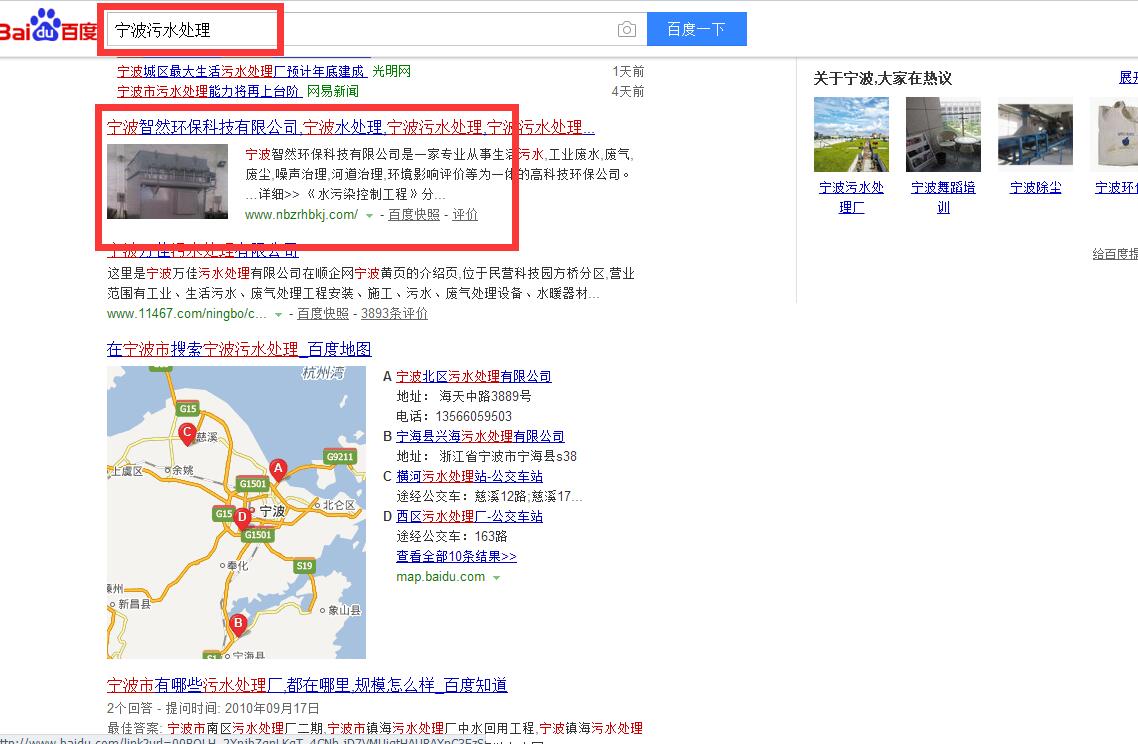Image resolution: width=1138 pixels, height=744 pixels.
Task: Open map result D 西区污水处理厂-公交车站
Action: click(470, 516)
